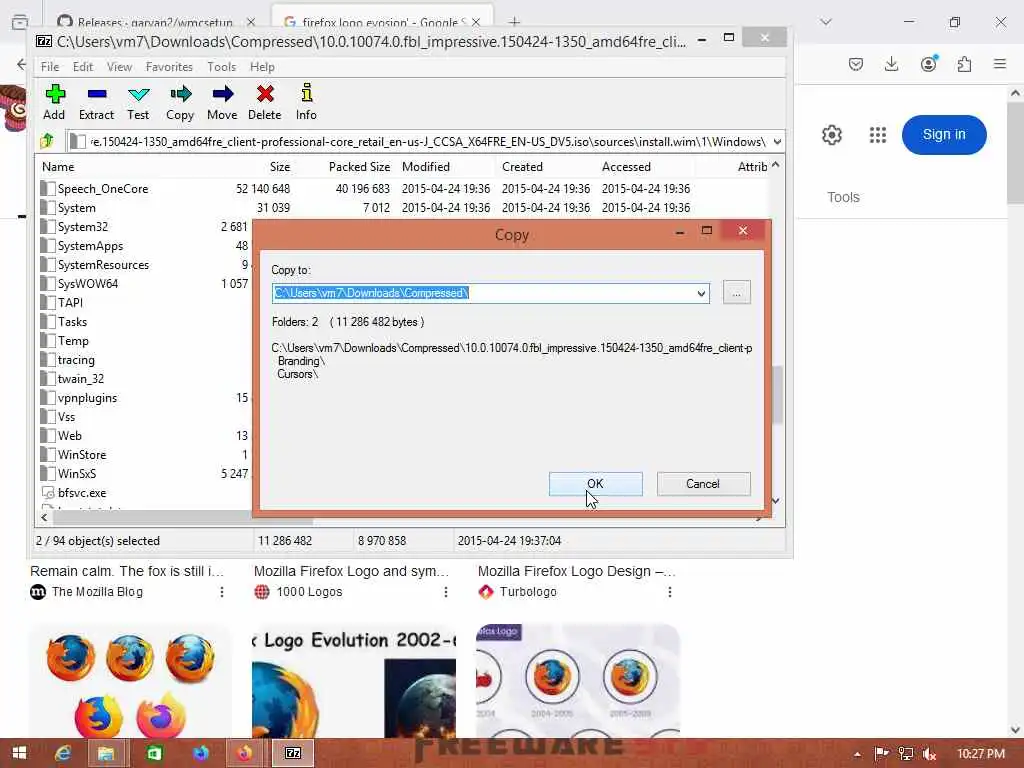Expand the Copy to path dropdown
The height and width of the screenshot is (768, 1024).
(701, 293)
